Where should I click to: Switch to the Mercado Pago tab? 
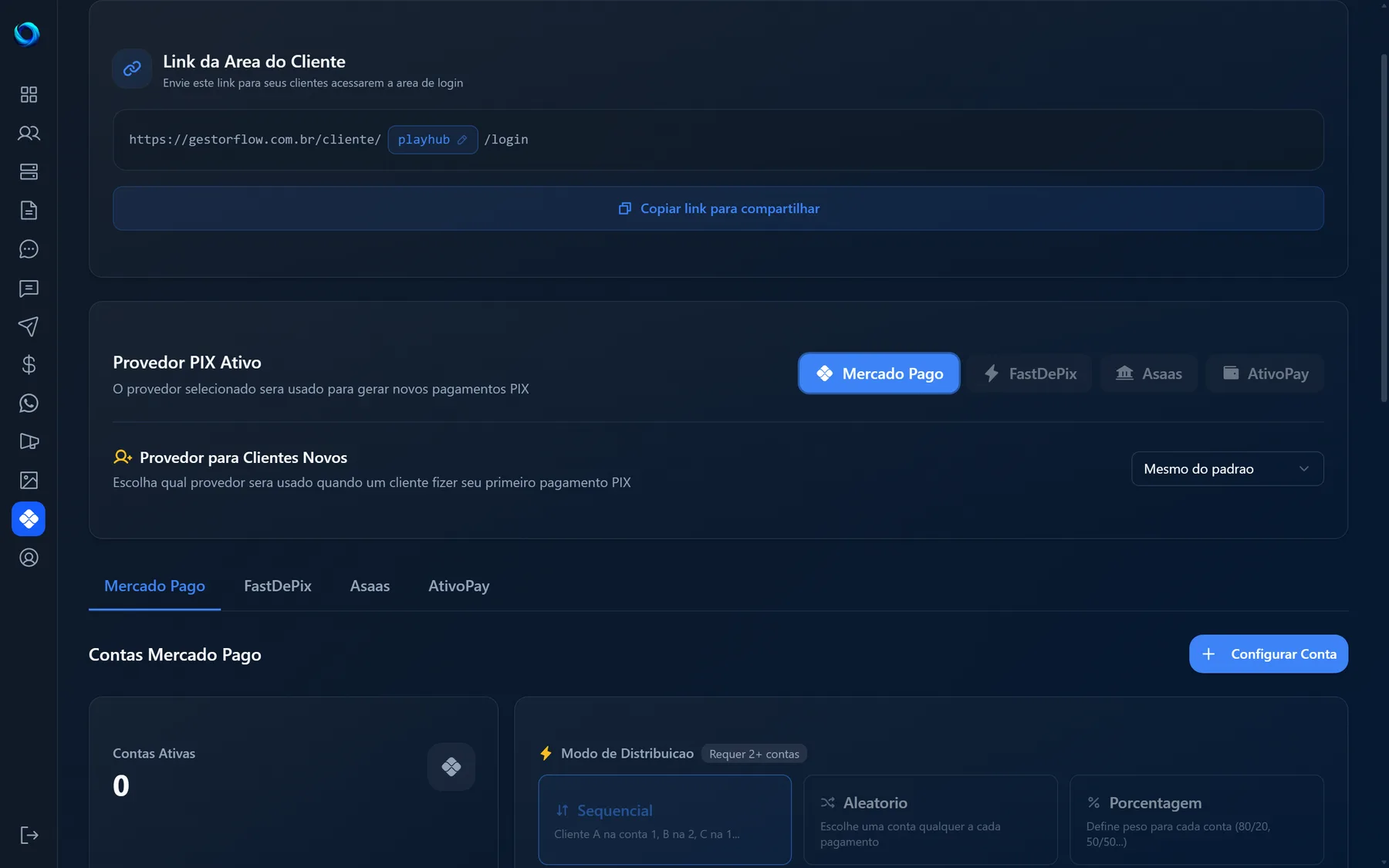pos(154,586)
